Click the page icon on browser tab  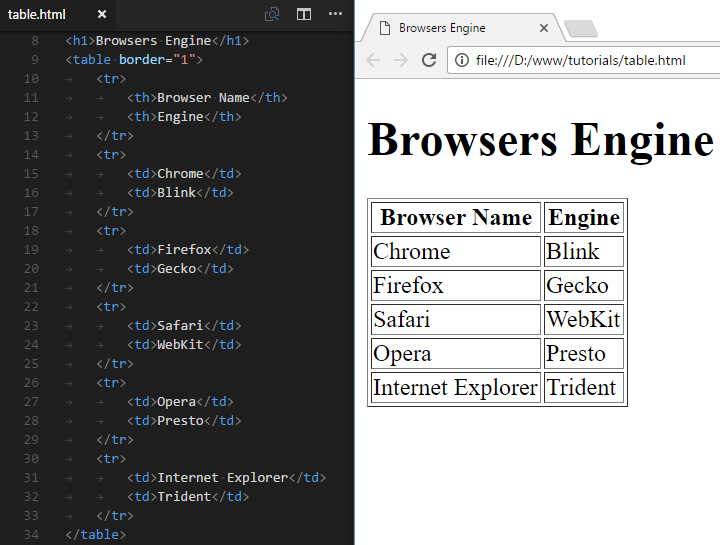click(x=385, y=28)
